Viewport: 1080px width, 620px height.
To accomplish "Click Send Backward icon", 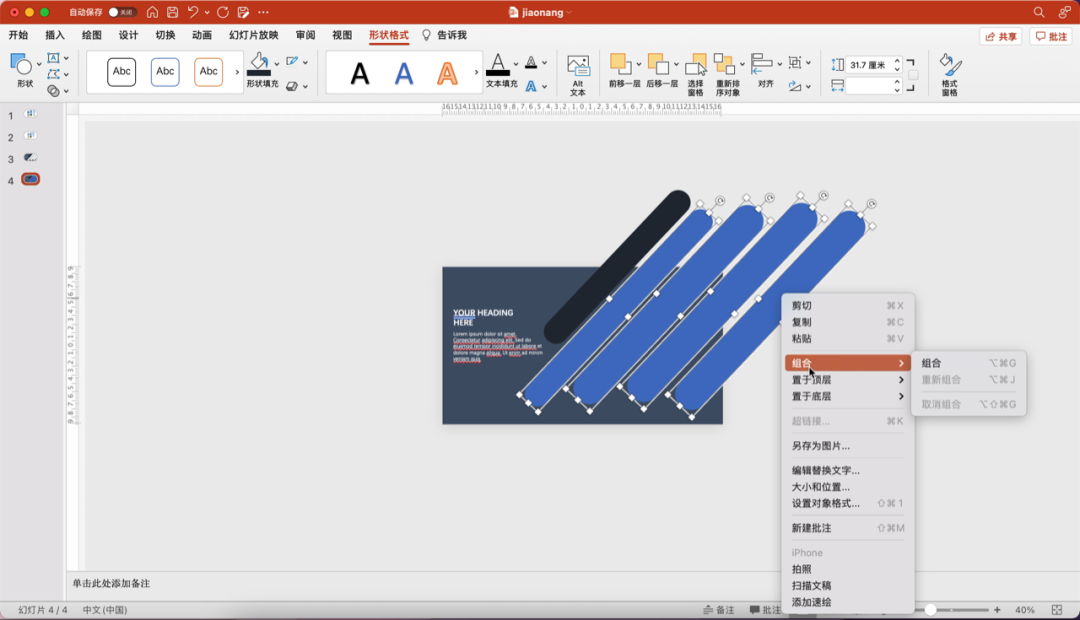I will [658, 64].
